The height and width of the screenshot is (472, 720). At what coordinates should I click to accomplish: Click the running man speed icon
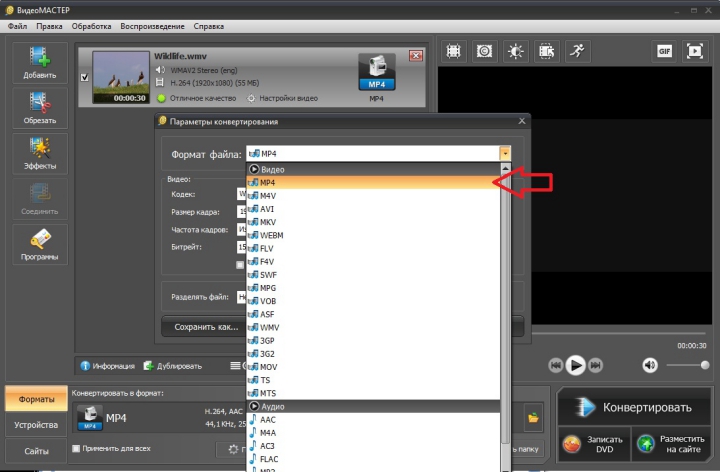tap(578, 51)
